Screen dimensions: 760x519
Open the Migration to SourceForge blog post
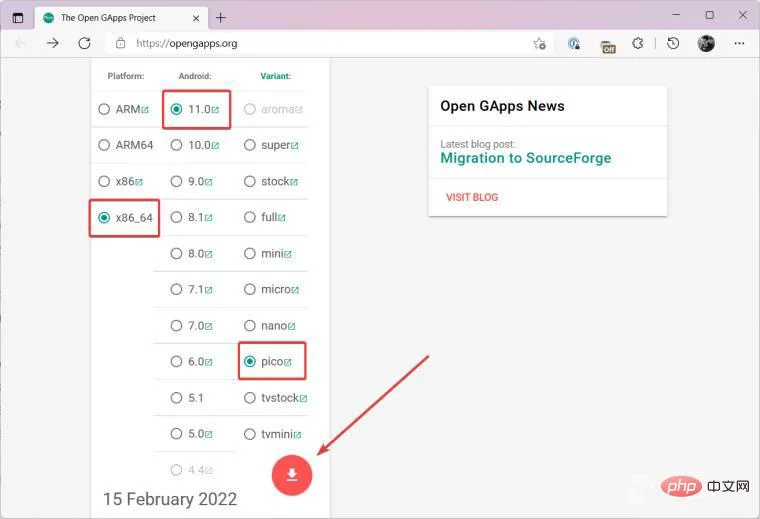526,158
